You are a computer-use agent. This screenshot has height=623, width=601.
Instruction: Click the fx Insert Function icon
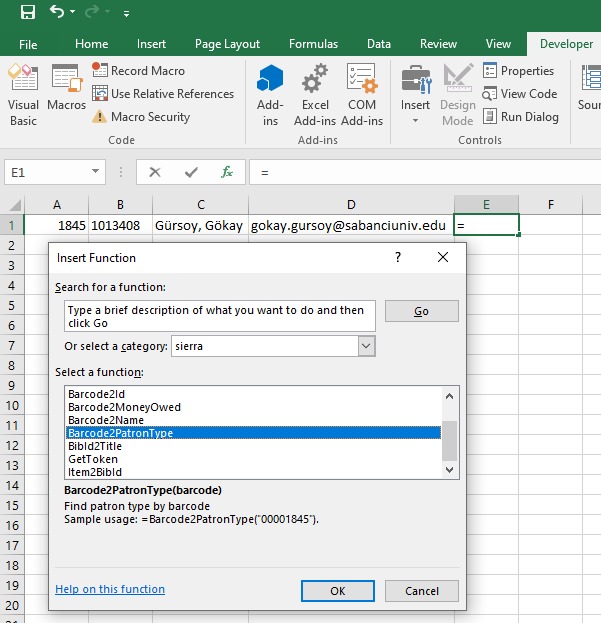[x=227, y=172]
